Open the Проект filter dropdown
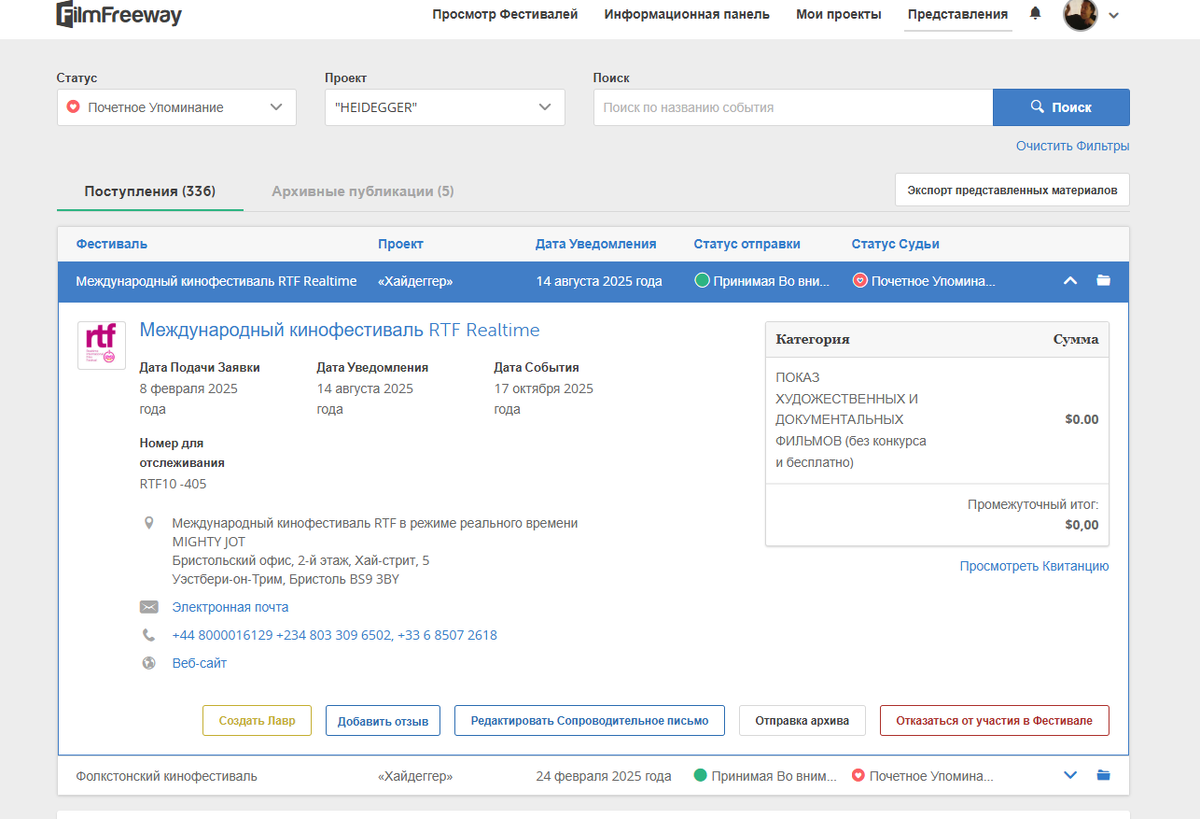Image resolution: width=1200 pixels, height=819 pixels. [445, 108]
